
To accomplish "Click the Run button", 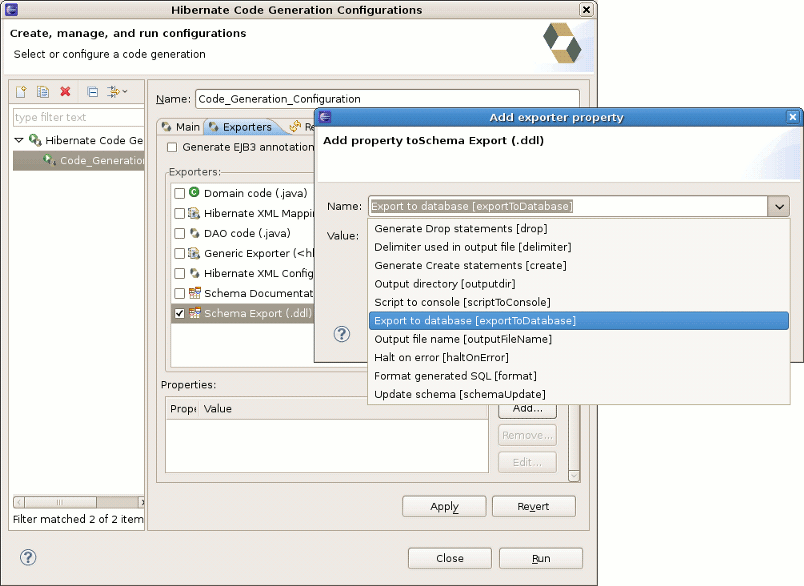I will [540, 558].
